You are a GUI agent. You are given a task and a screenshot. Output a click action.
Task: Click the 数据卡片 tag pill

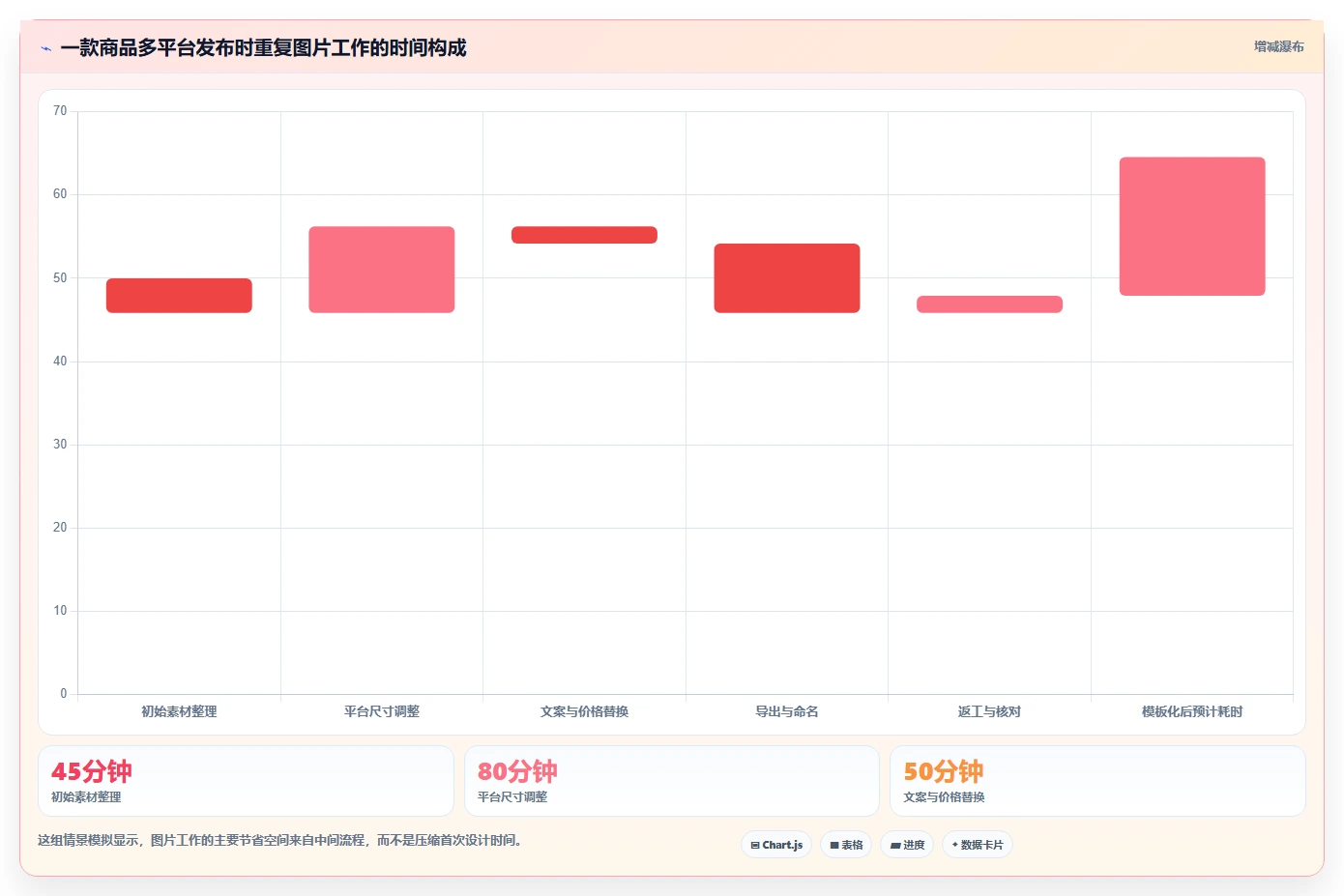(x=978, y=845)
